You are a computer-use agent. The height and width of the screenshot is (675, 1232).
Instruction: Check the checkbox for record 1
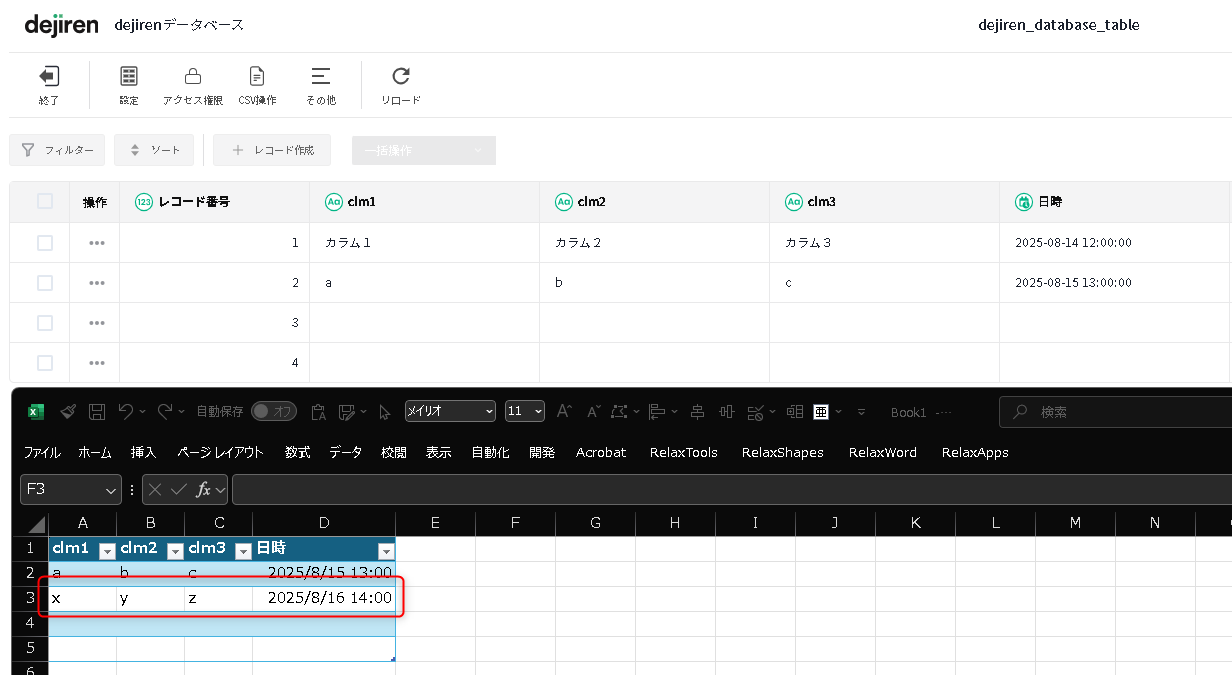point(45,243)
